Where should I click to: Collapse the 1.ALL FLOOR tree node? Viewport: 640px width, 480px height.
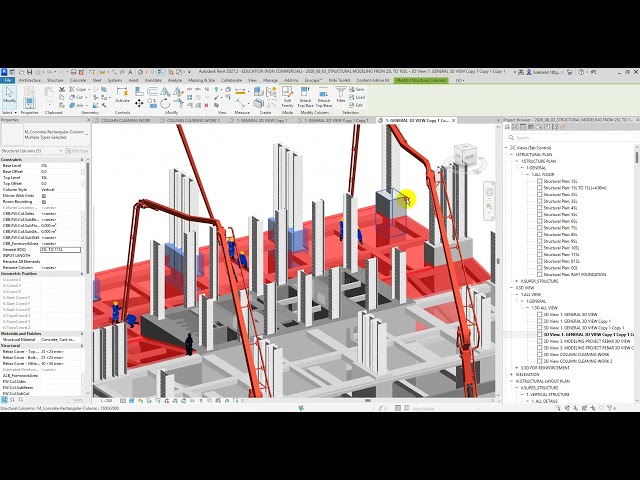click(527, 174)
